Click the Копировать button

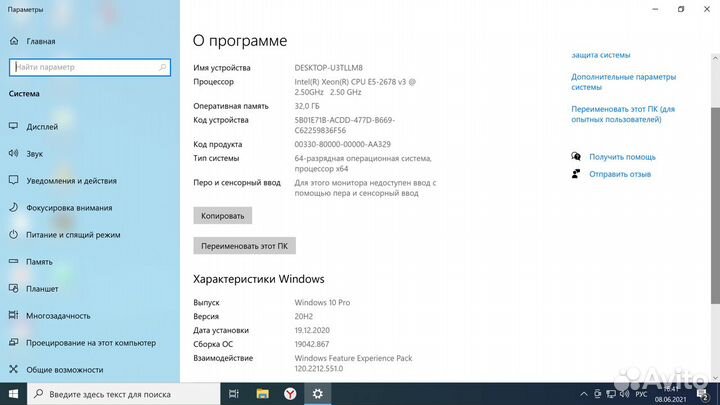(x=223, y=216)
